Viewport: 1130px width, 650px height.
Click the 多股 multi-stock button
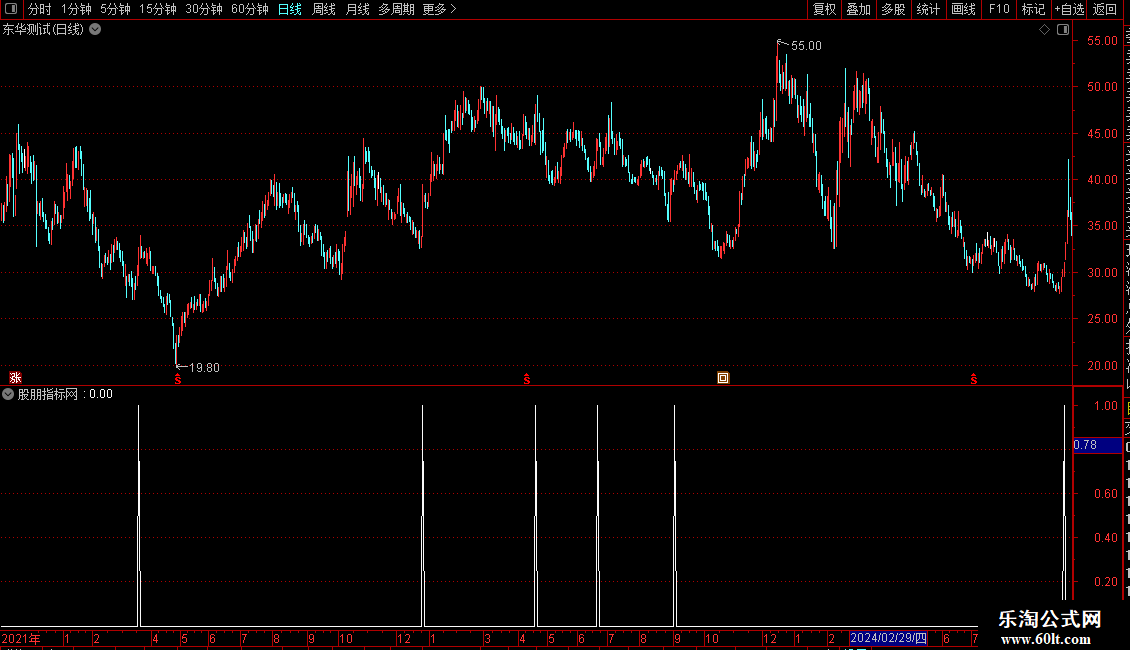click(x=894, y=9)
